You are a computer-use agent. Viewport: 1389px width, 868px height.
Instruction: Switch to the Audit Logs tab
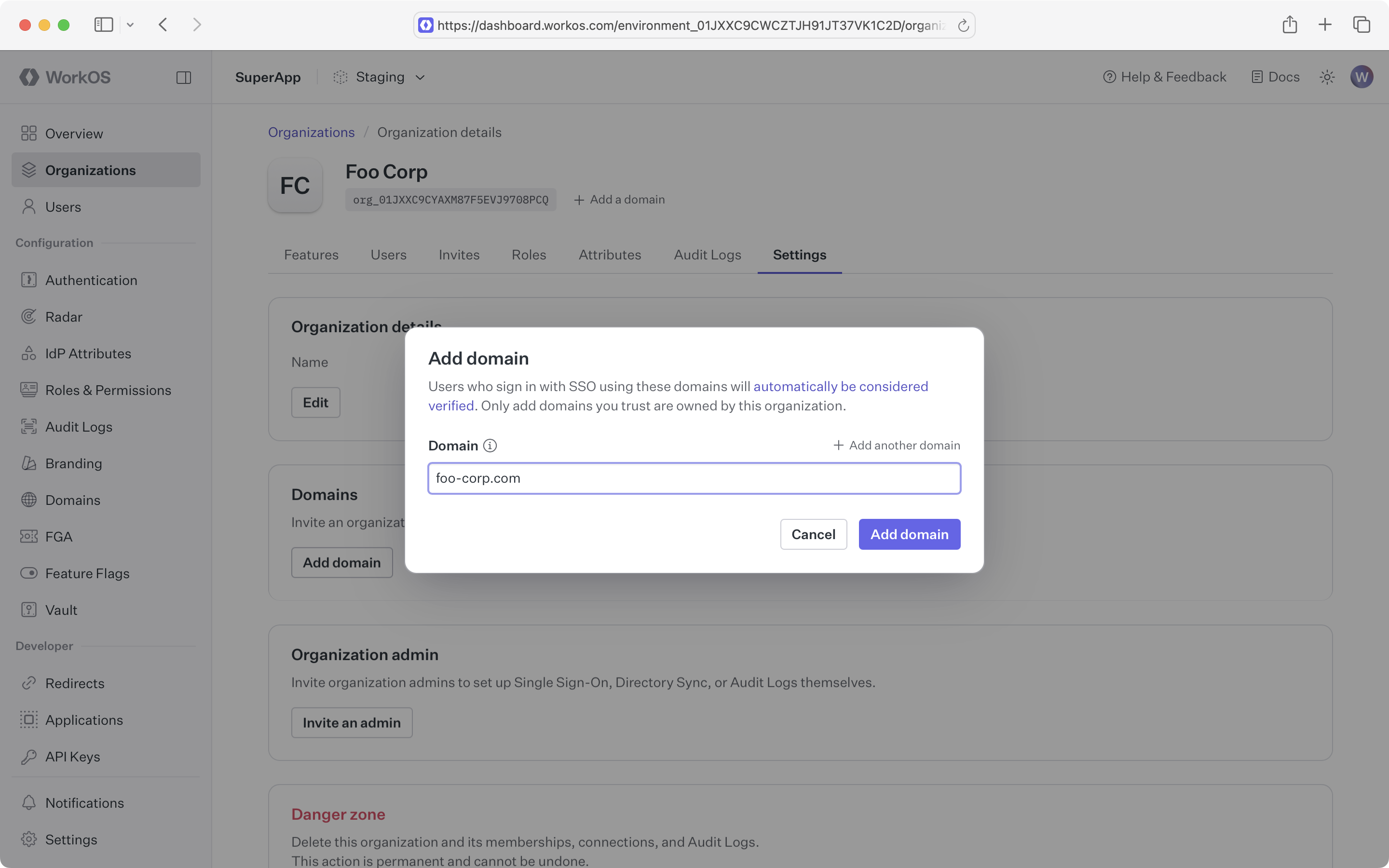click(707, 254)
